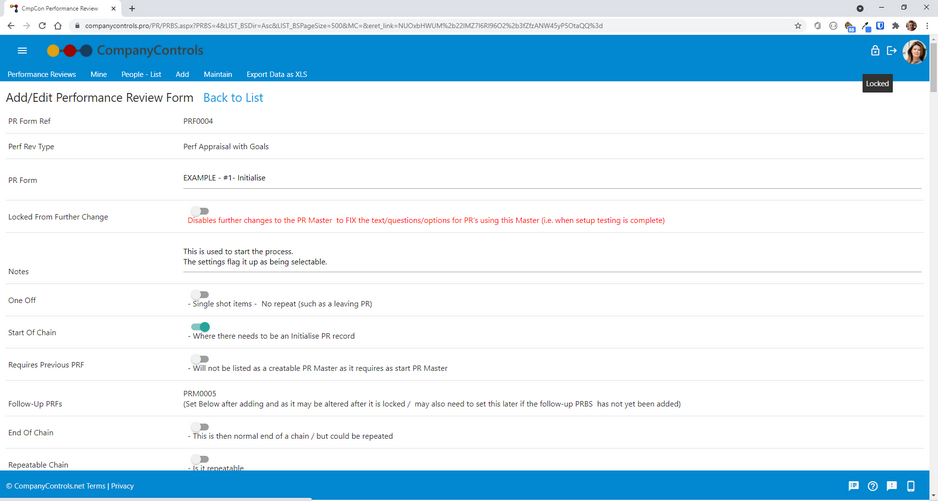Reload the page
938x501 pixels.
coord(42,26)
